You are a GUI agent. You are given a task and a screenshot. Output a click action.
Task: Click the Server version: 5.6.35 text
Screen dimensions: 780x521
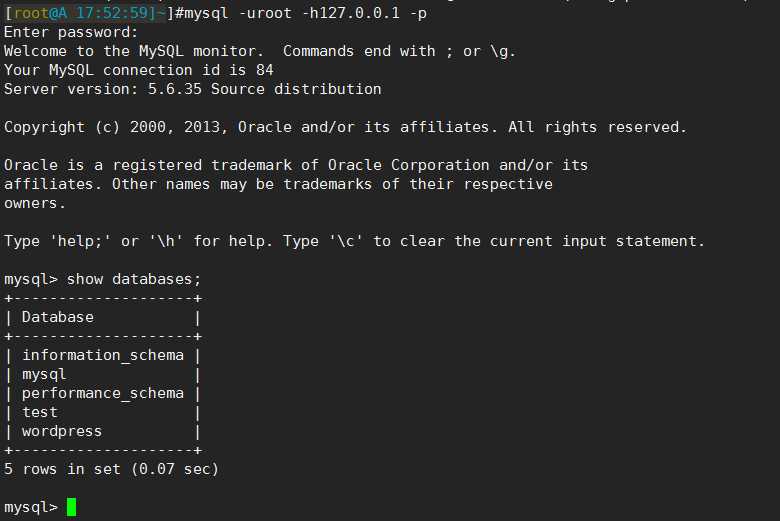point(103,89)
